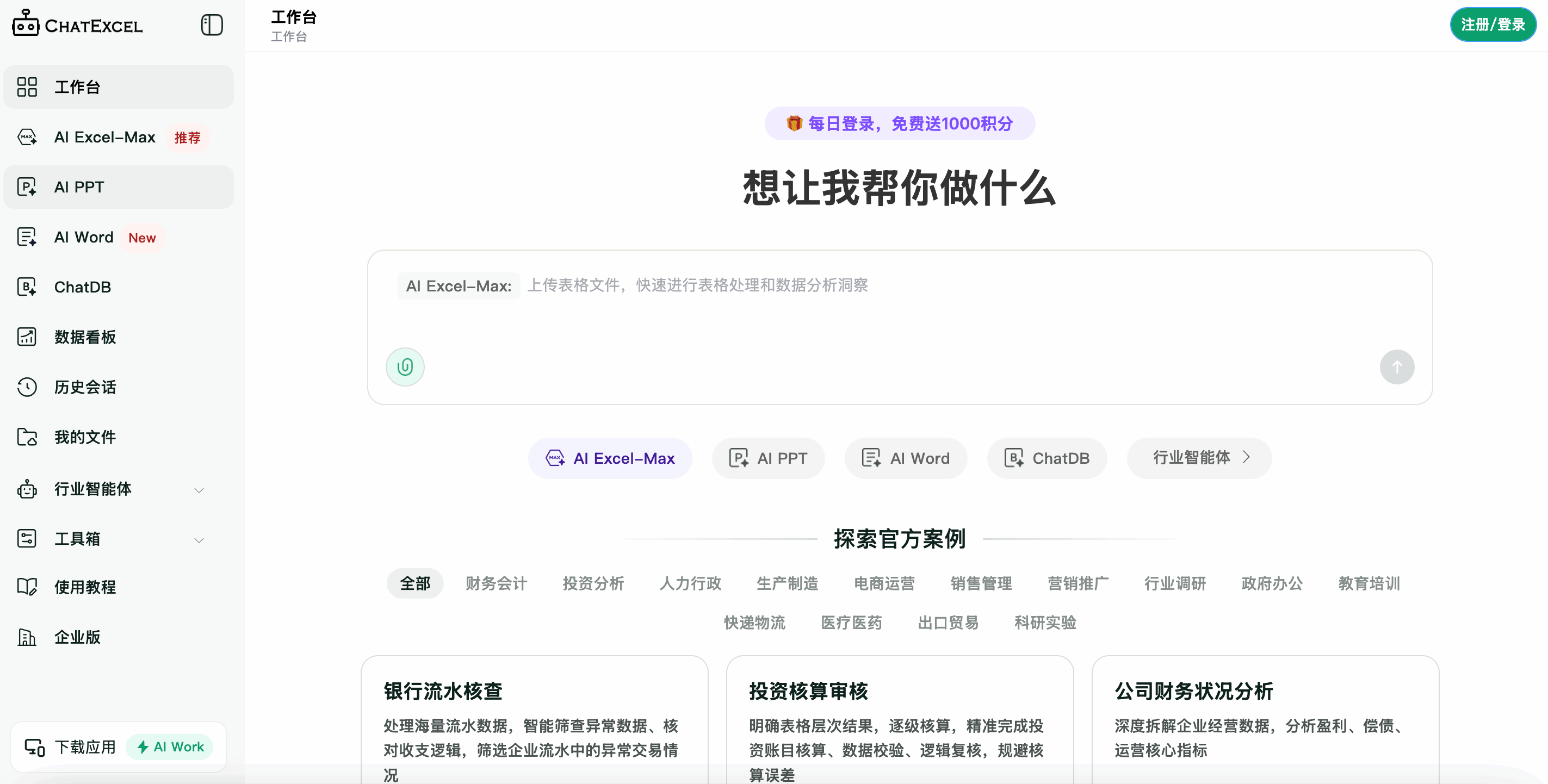This screenshot has width=1548, height=784.
Task: Expand the 工具箱 sidebar chevron
Action: point(199,540)
